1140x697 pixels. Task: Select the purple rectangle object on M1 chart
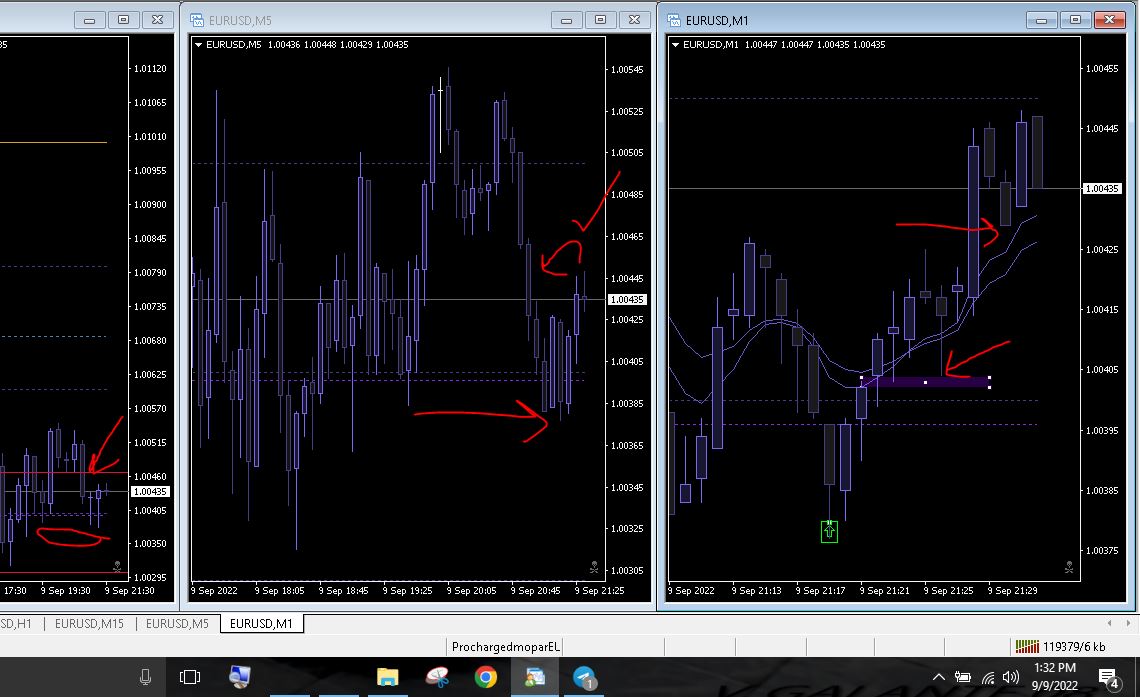[925, 382]
